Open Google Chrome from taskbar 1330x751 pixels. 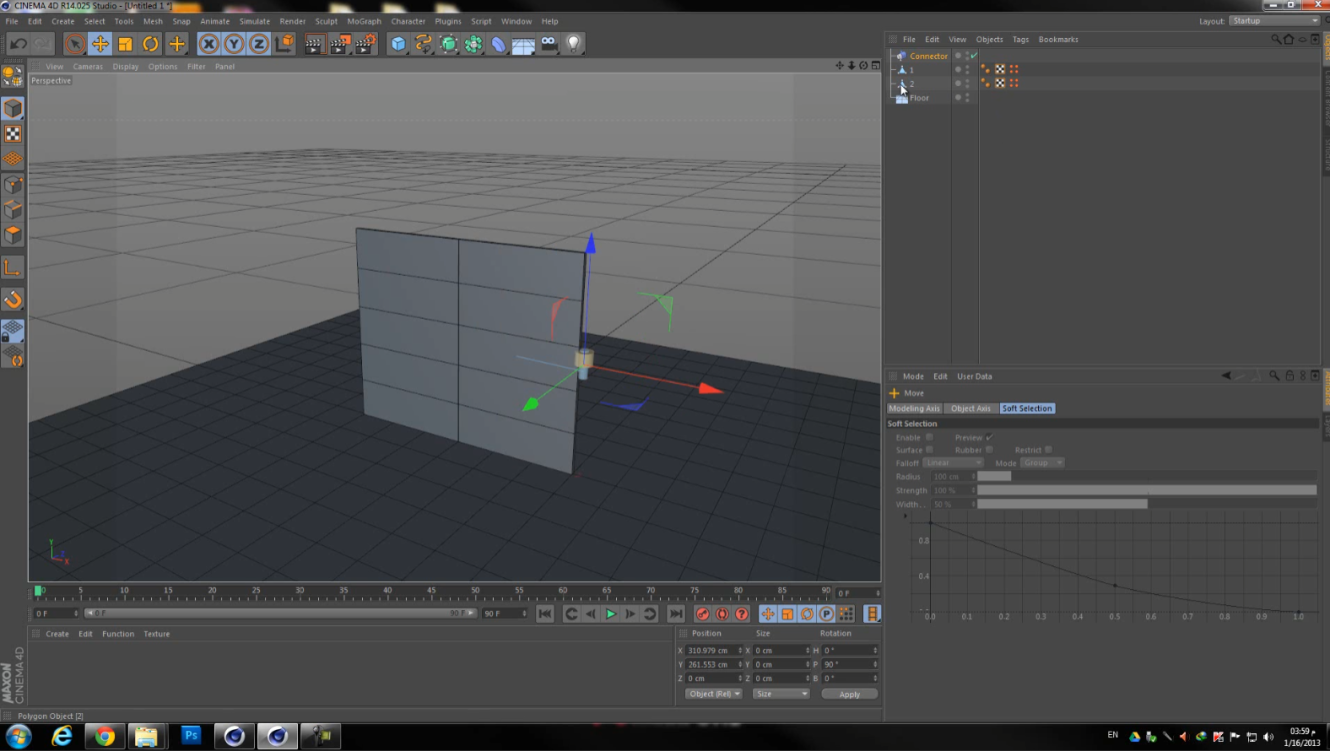pyautogui.click(x=104, y=737)
